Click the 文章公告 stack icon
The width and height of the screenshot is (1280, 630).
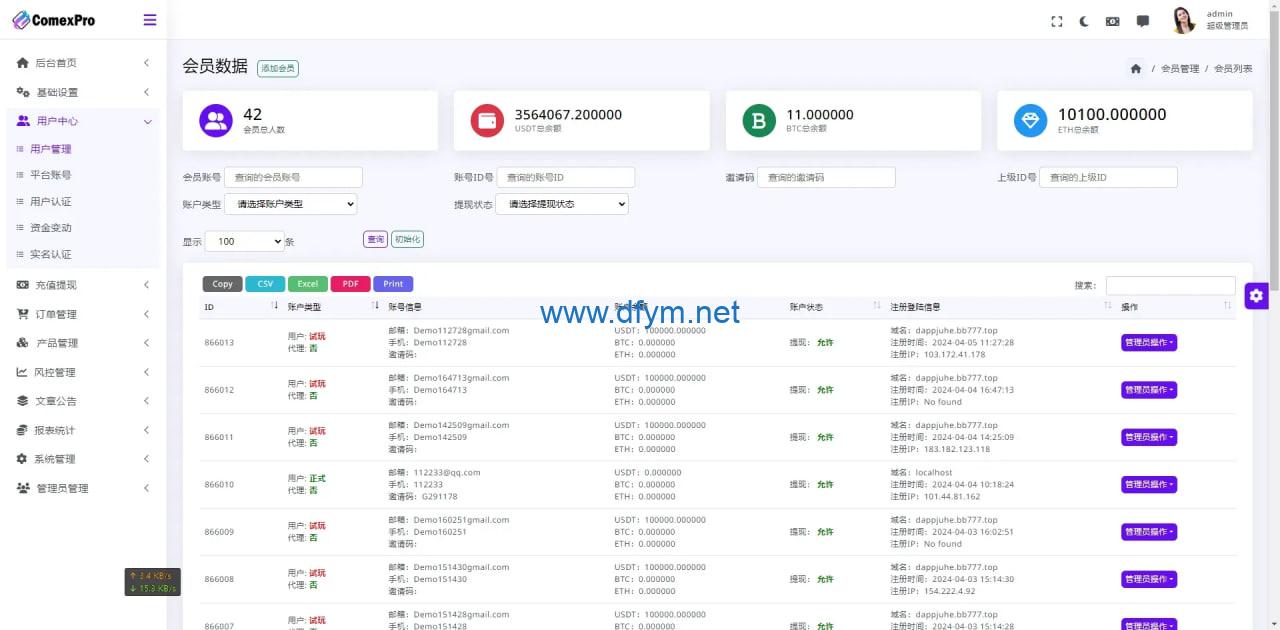[x=23, y=401]
